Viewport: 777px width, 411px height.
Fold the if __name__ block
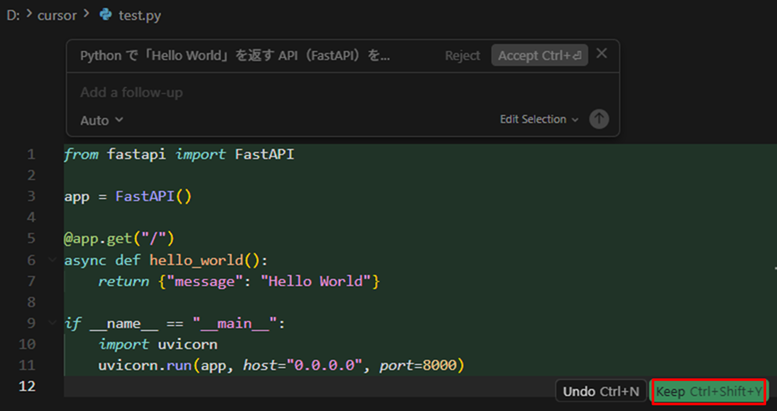(53, 323)
